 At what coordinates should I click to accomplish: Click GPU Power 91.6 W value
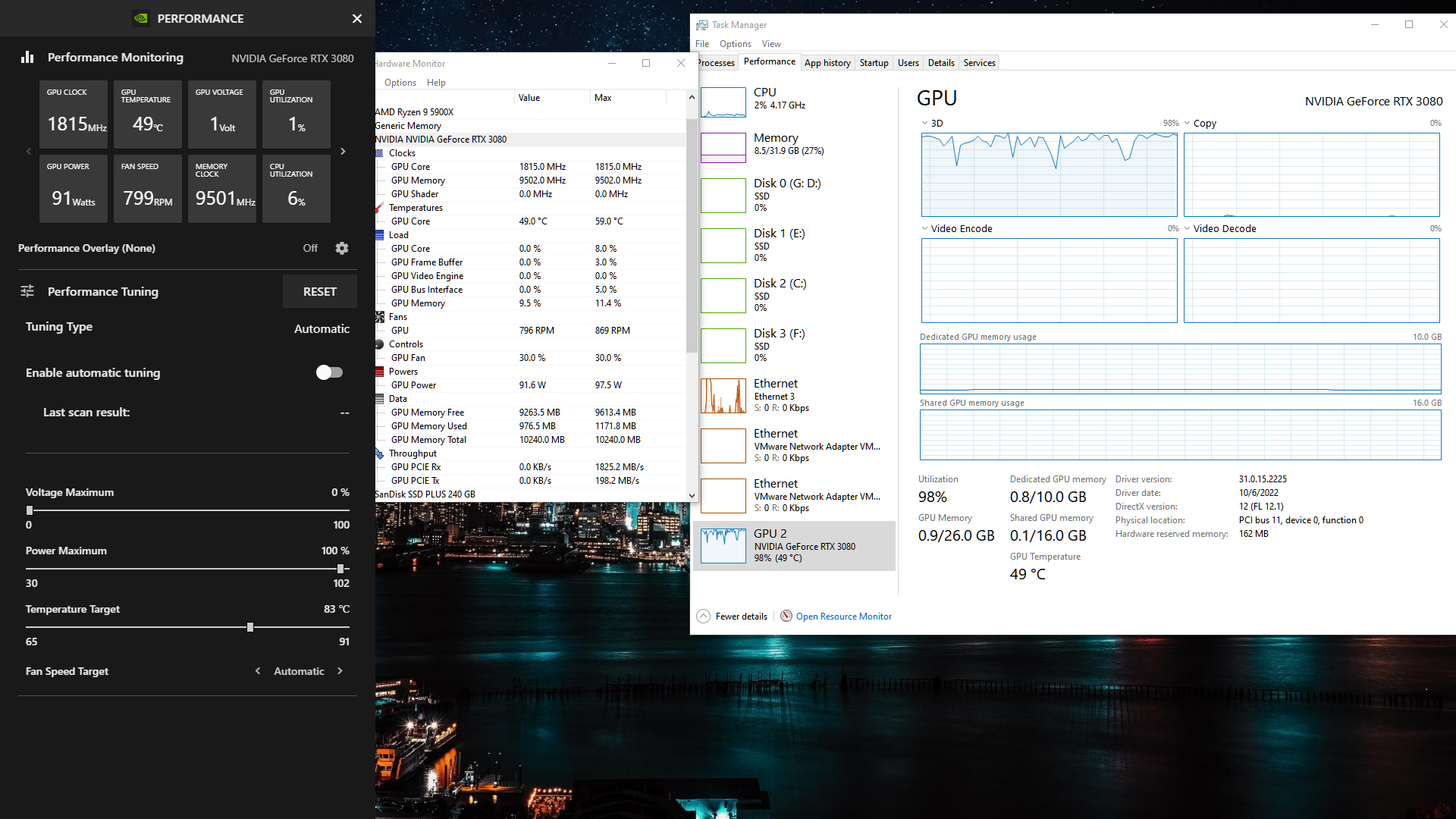(x=532, y=385)
